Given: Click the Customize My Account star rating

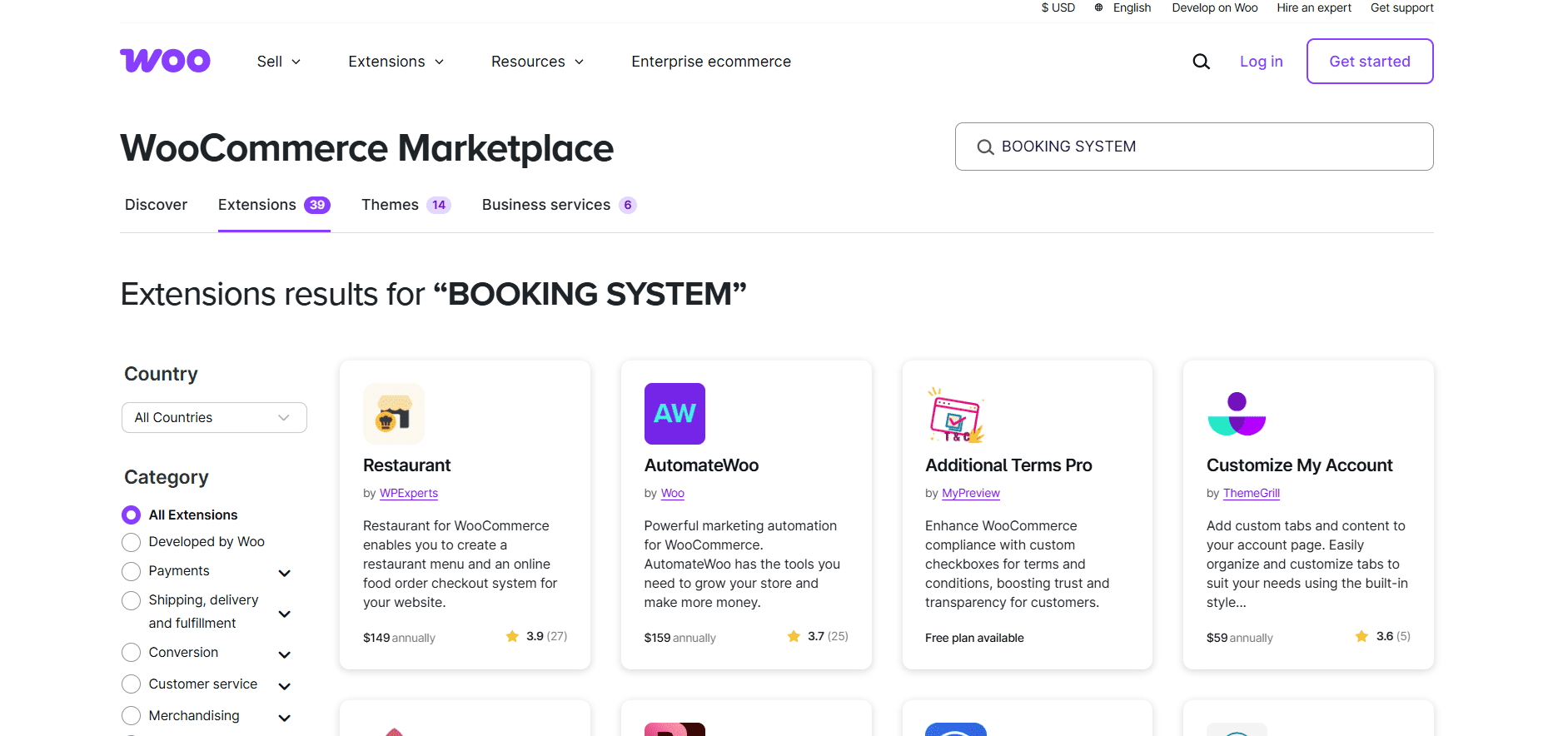Looking at the screenshot, I should coord(1382,636).
